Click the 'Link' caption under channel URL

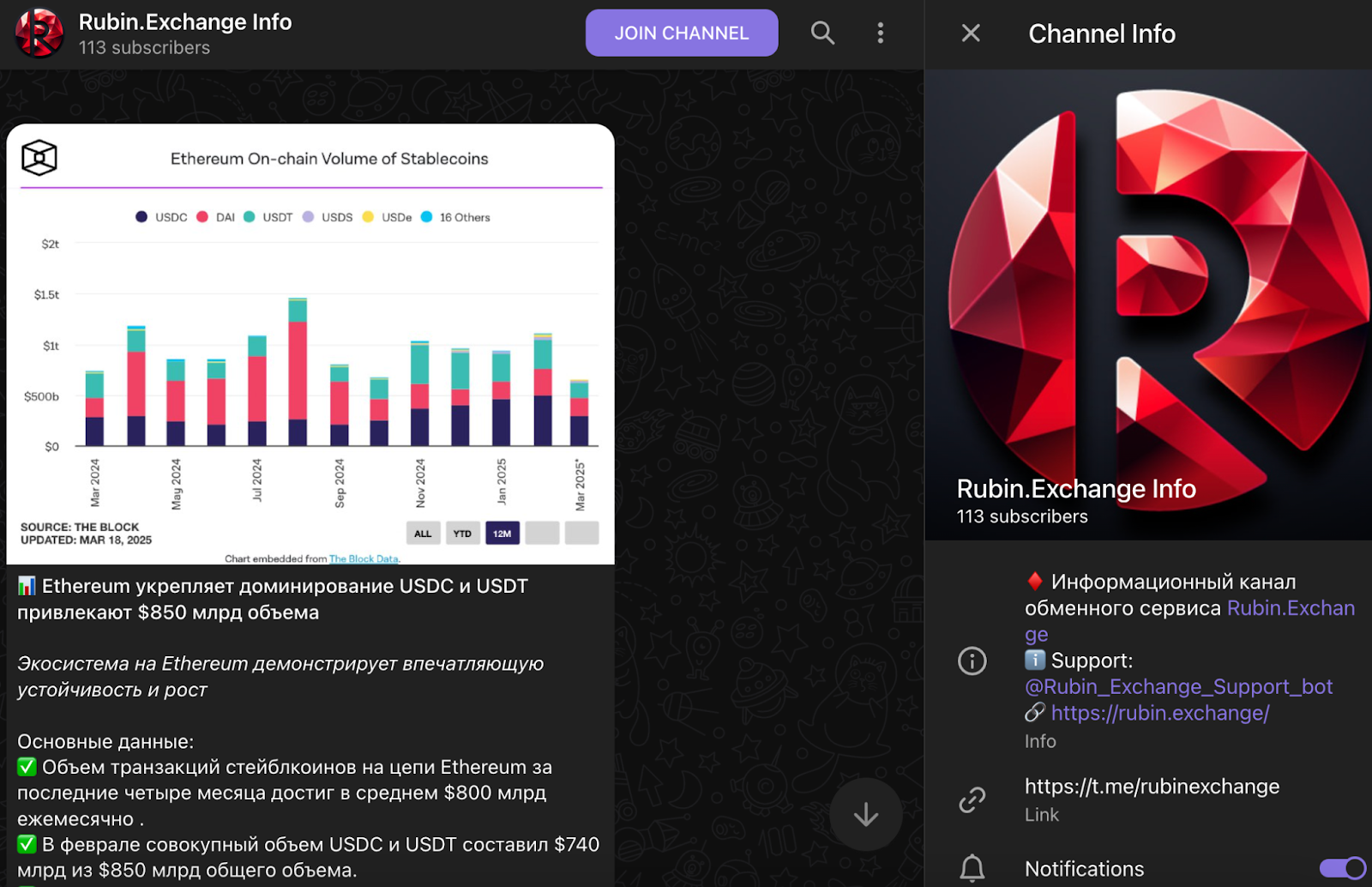pos(1042,815)
